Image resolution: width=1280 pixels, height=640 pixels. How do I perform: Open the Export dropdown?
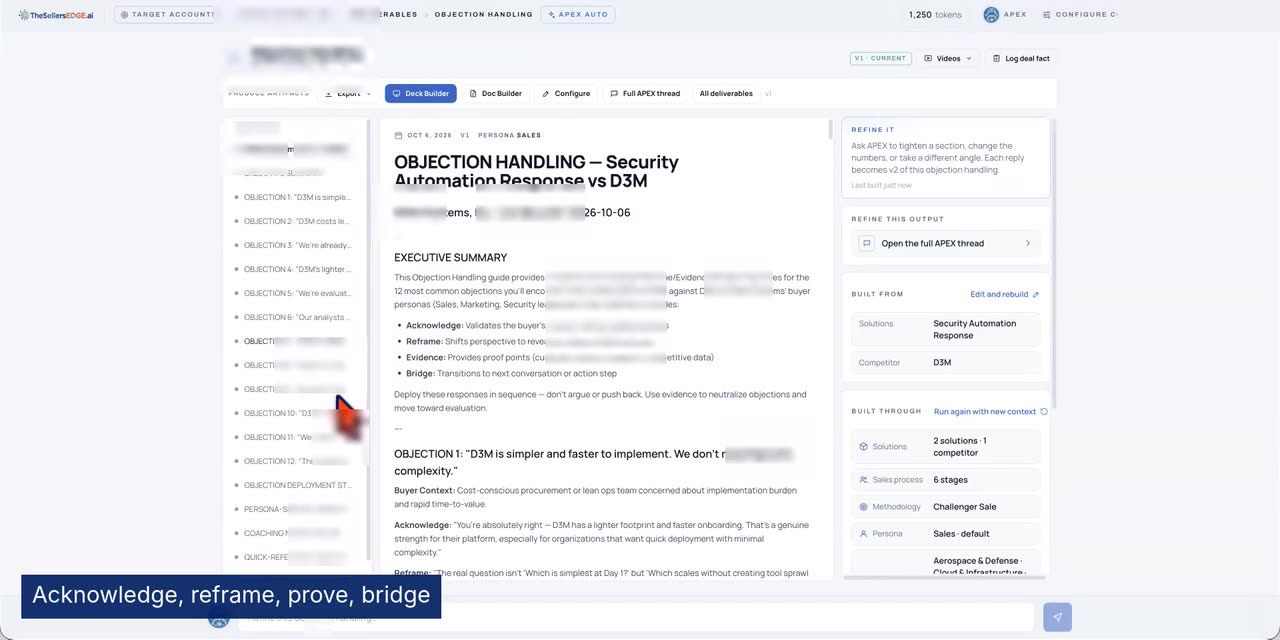(348, 94)
